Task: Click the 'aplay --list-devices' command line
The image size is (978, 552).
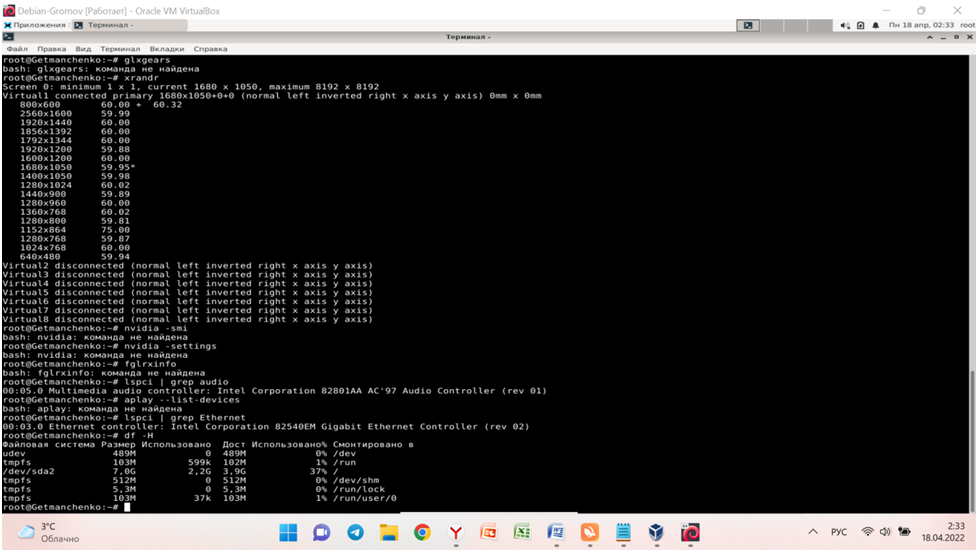Action: coord(121,400)
